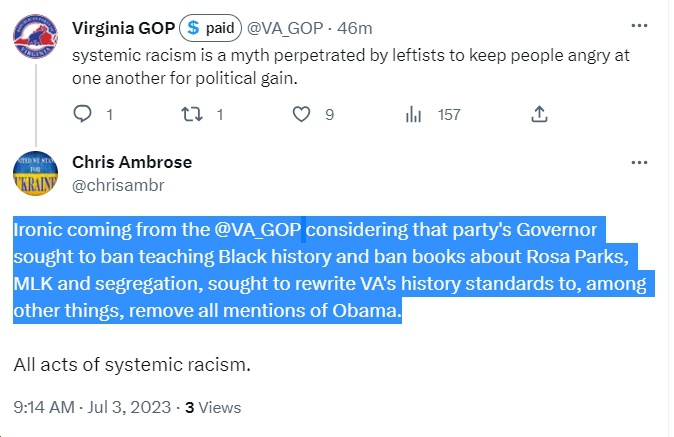Screen dimensions: 674x437
Task: Open Chris Ambrose's Ukraine avatar
Action: [x=35, y=173]
